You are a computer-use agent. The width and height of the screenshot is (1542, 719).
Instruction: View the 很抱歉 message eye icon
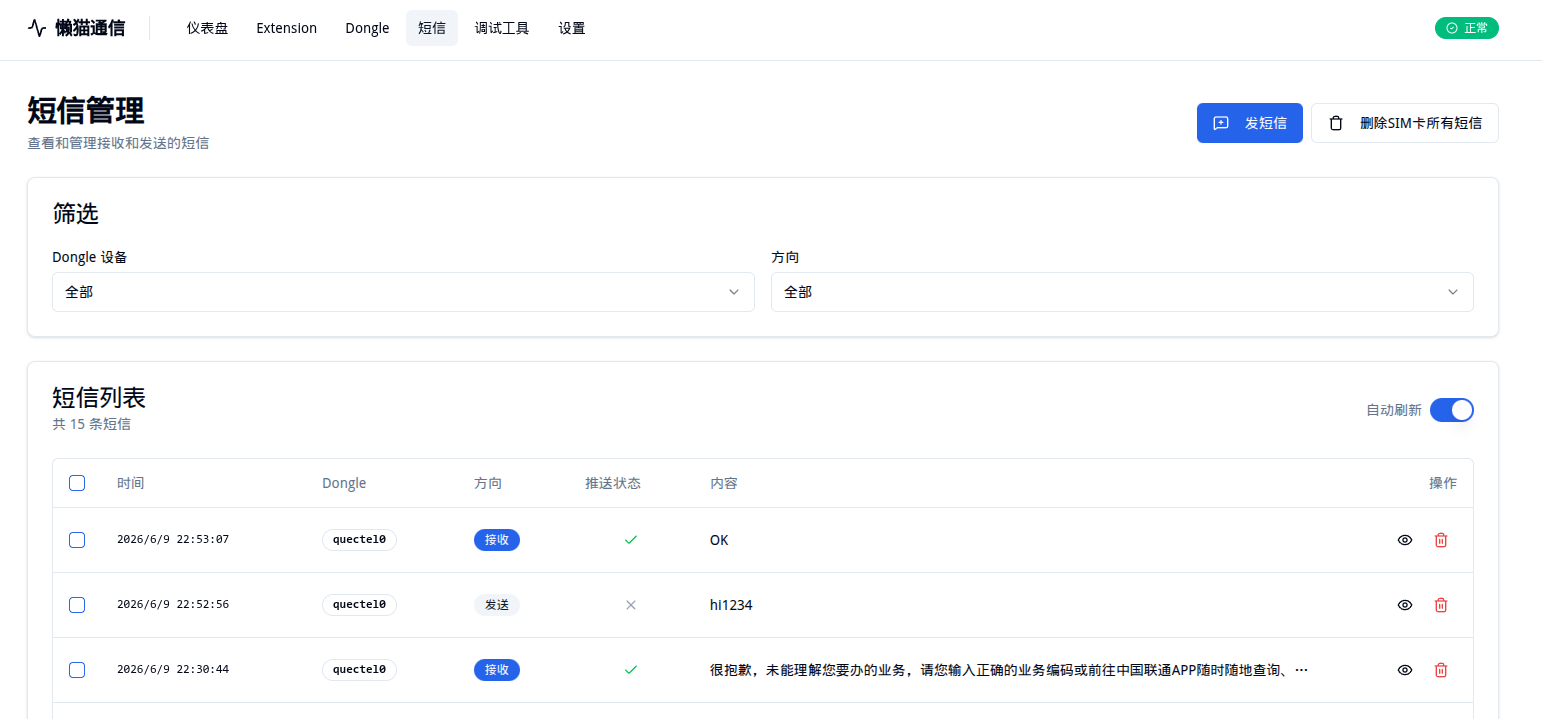tap(1405, 670)
